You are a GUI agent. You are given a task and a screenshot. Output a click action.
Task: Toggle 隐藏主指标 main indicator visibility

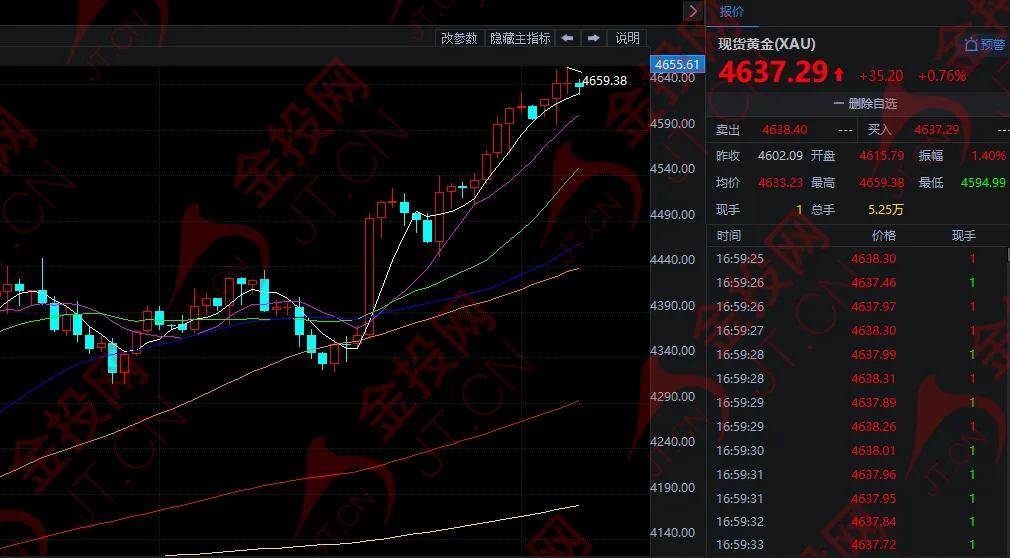(520, 38)
